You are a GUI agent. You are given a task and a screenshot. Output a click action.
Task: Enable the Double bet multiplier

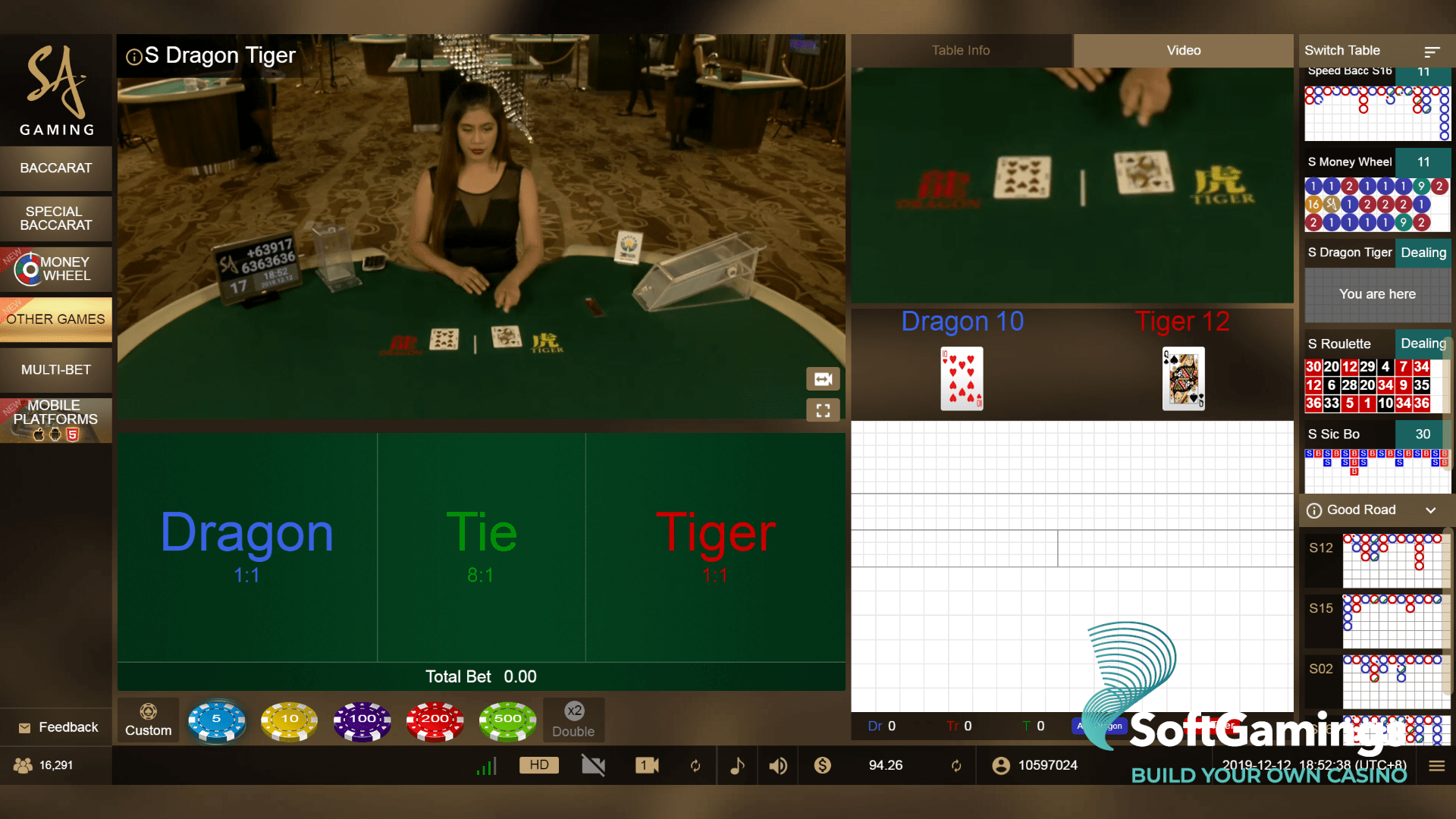(573, 718)
